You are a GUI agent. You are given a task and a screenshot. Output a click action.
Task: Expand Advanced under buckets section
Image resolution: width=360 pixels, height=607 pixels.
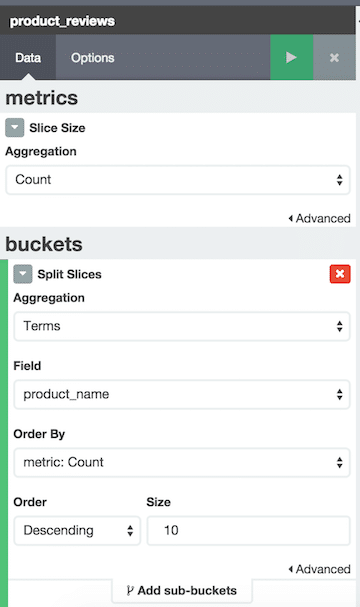[319, 569]
